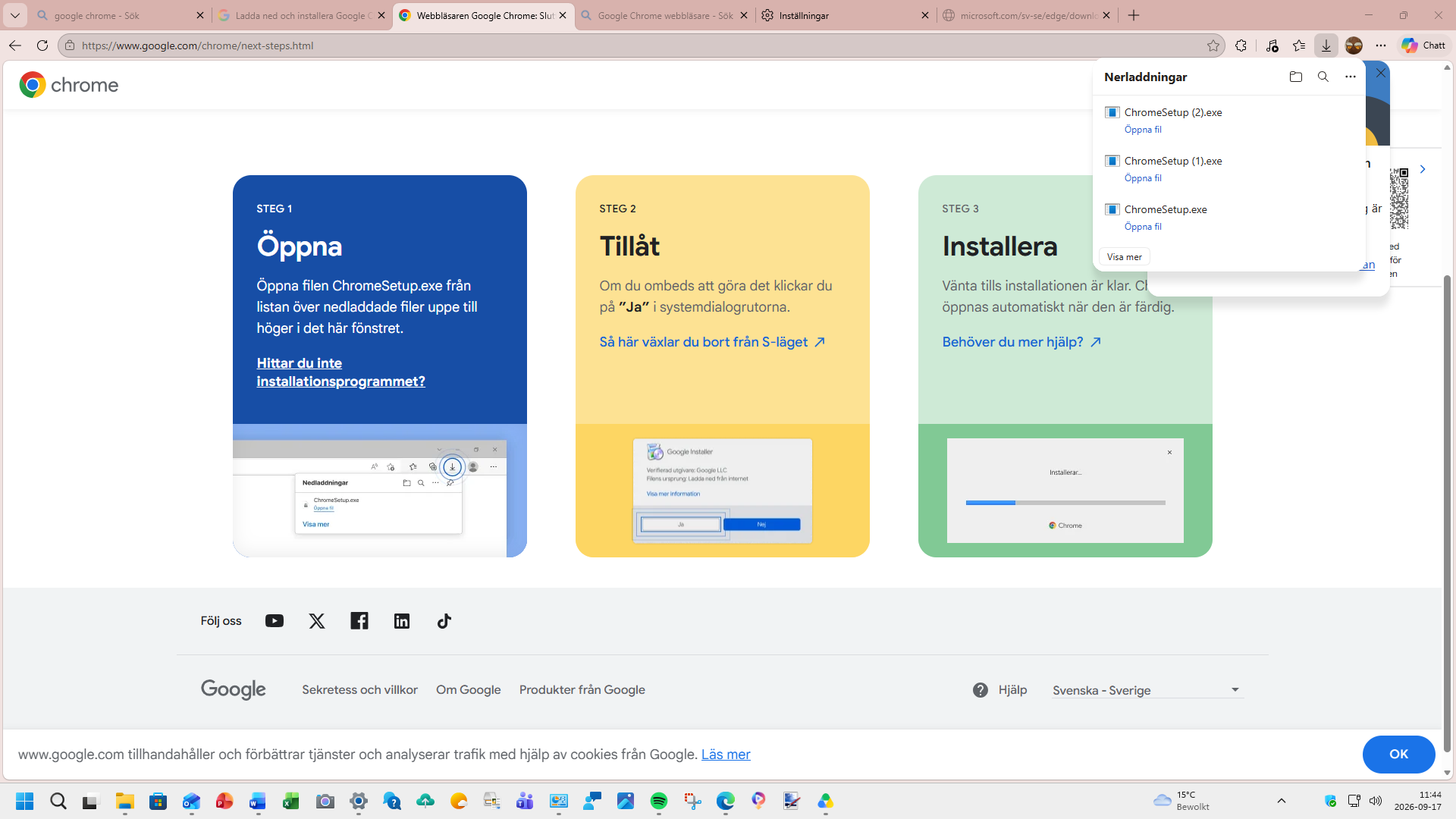Open YouTube social icon
1456x819 pixels.
pos(275,621)
